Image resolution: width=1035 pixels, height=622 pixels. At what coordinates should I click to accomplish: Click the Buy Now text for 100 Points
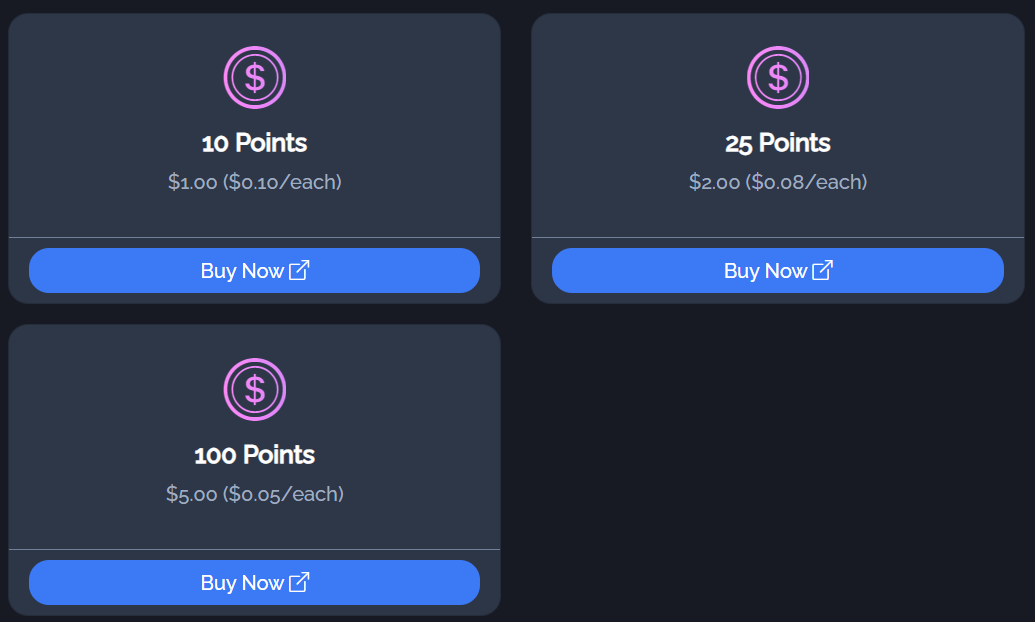pyautogui.click(x=242, y=583)
